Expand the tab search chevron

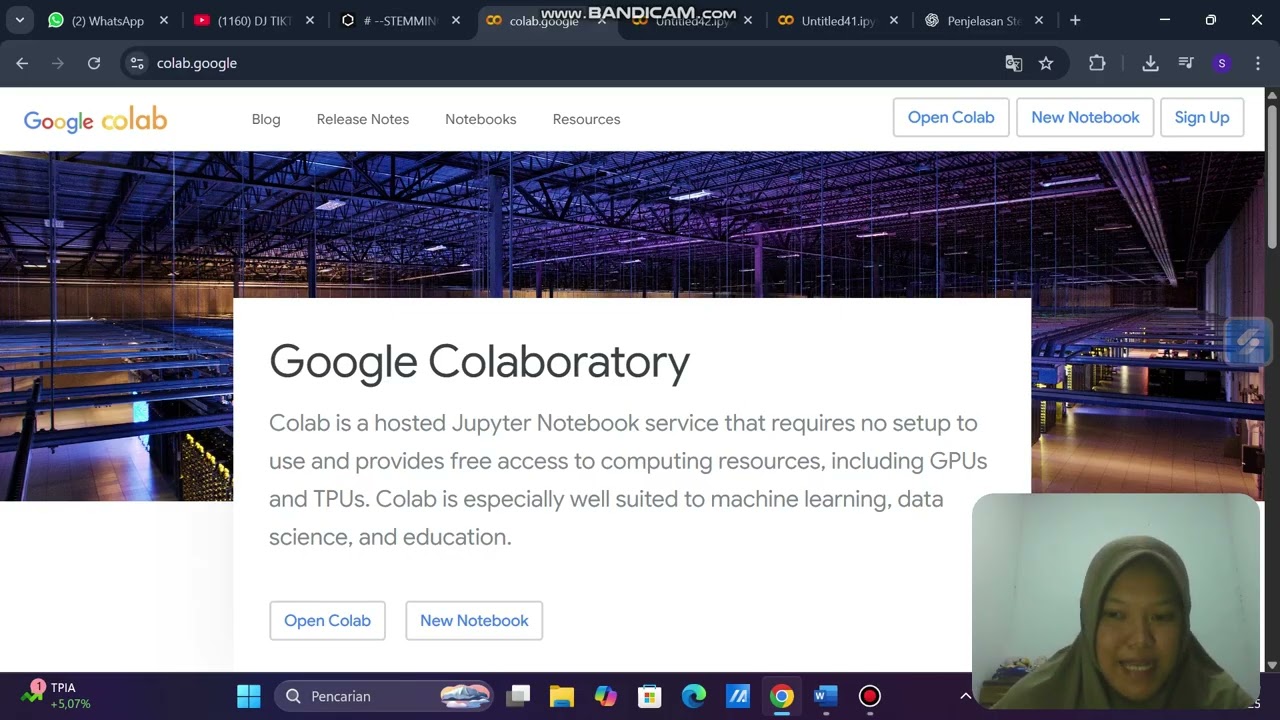click(20, 20)
